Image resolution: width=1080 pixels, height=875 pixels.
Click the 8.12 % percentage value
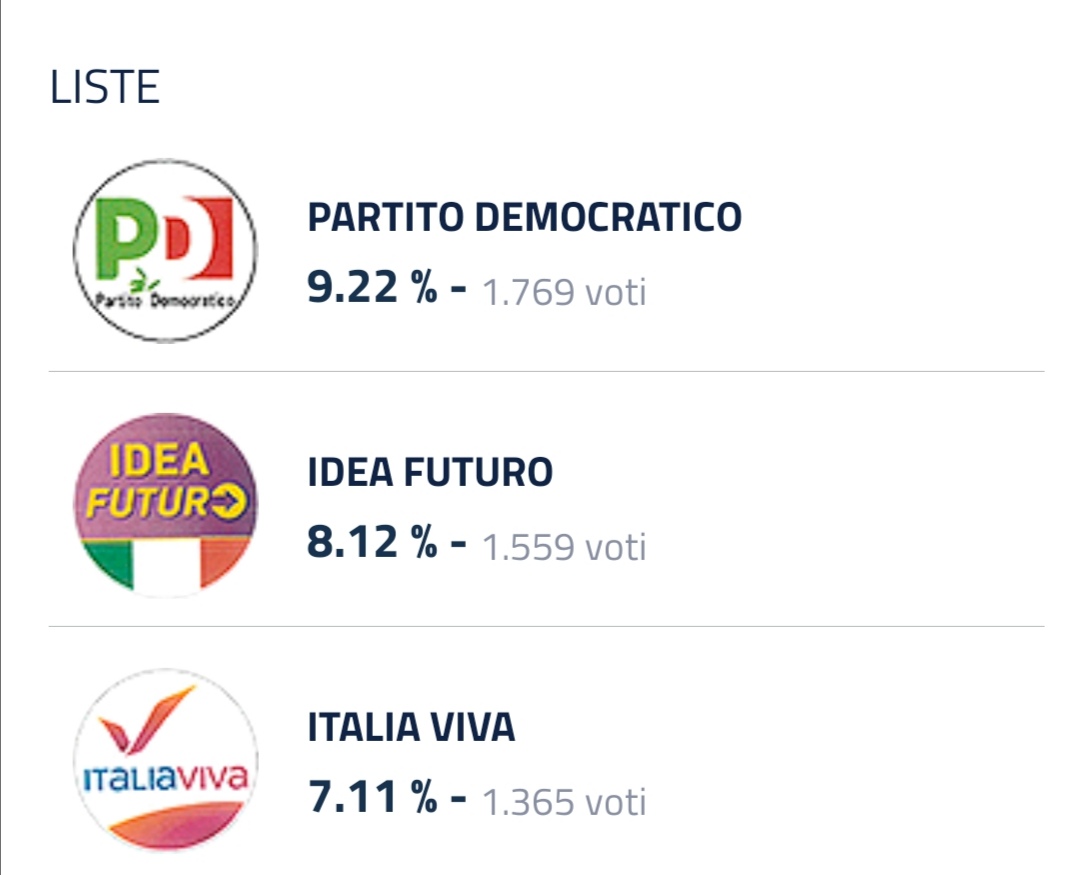coord(372,542)
